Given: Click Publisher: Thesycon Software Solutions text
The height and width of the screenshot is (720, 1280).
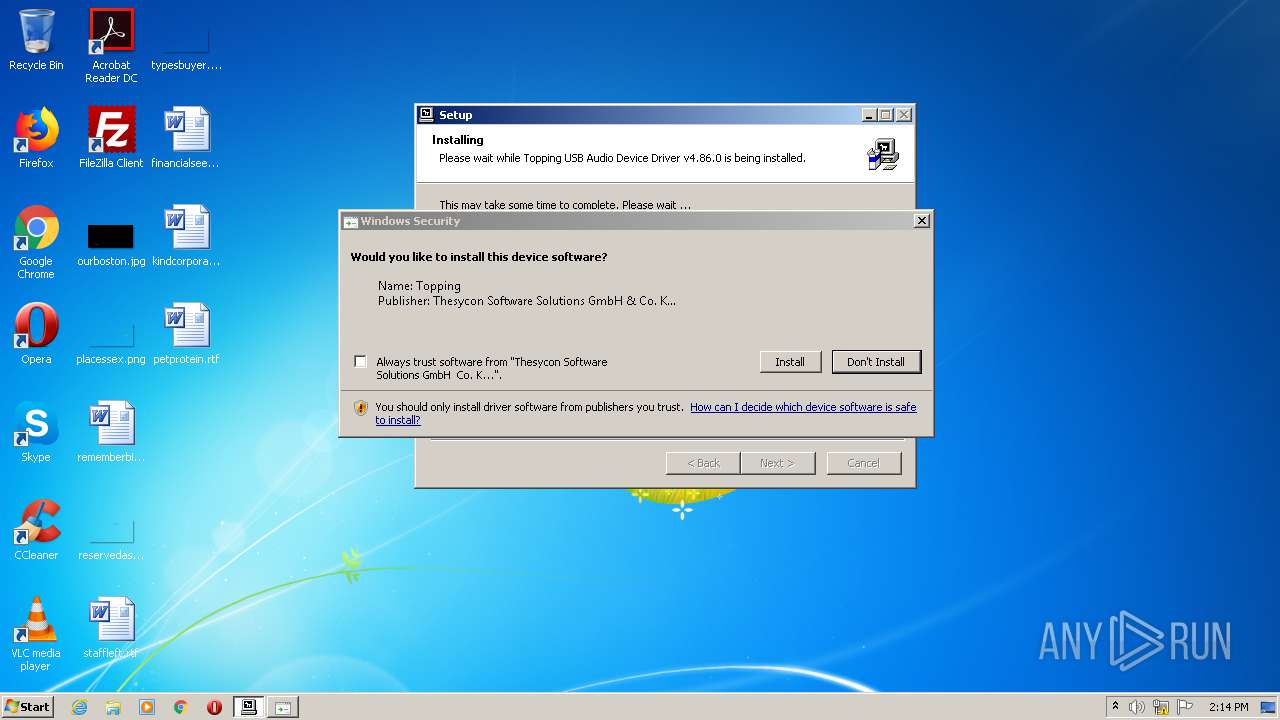Looking at the screenshot, I should 527,300.
